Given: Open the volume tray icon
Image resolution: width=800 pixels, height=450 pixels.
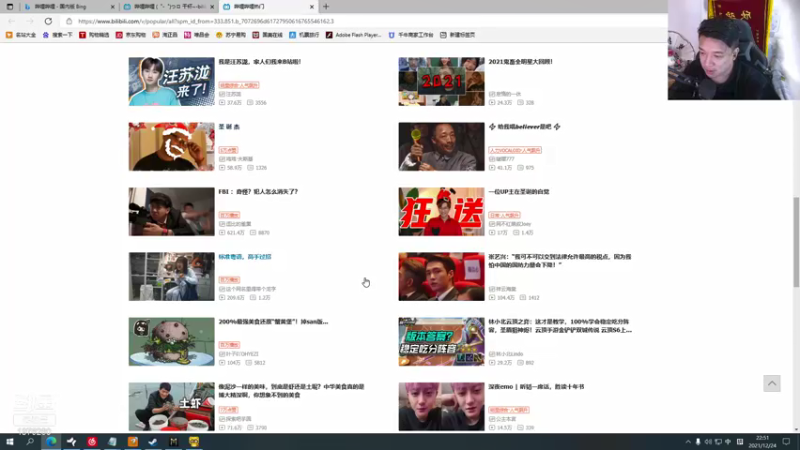Looking at the screenshot, I should coord(708,442).
